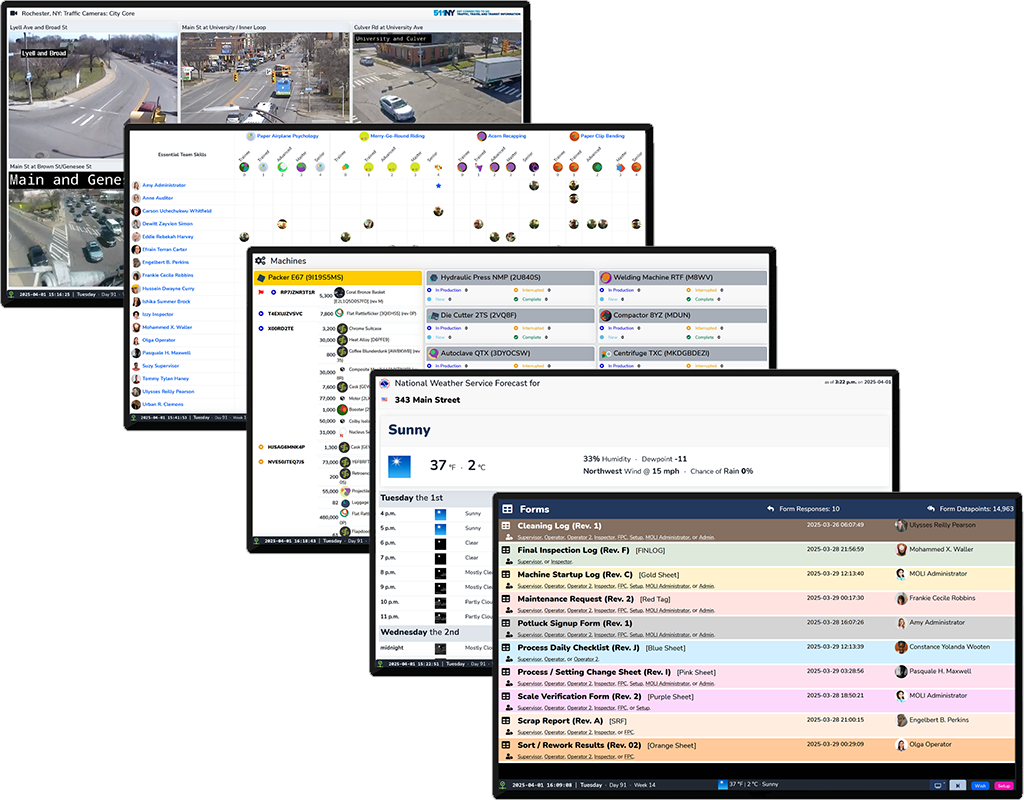
Task: Click the red flag on order RP7JZNR3T1R
Action: tap(261, 293)
